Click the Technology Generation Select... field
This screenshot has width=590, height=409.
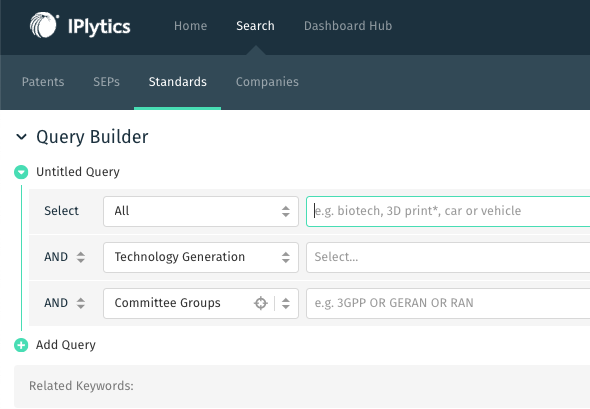click(x=448, y=257)
